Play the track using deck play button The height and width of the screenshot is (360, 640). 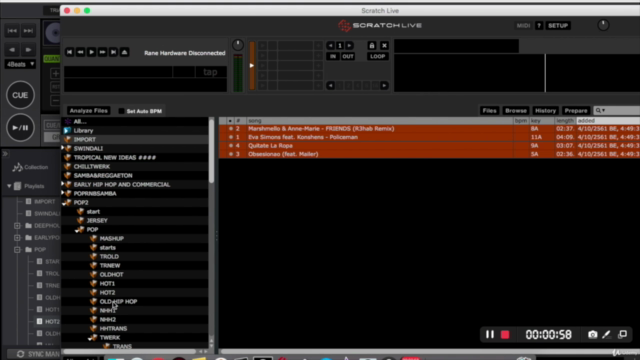click(91, 52)
